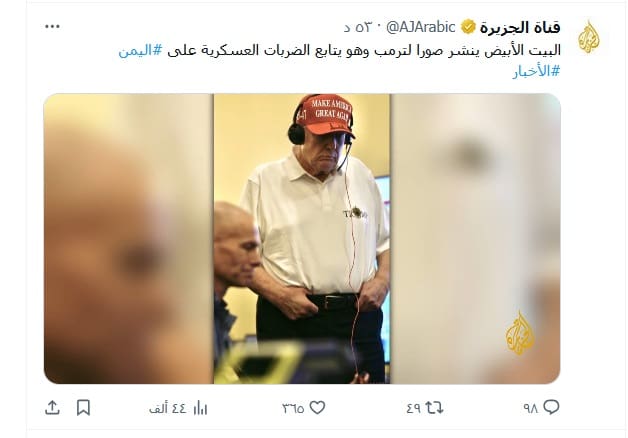Open the reply comment icon
Image resolution: width=628 pixels, height=438 pixels.
pos(552,407)
